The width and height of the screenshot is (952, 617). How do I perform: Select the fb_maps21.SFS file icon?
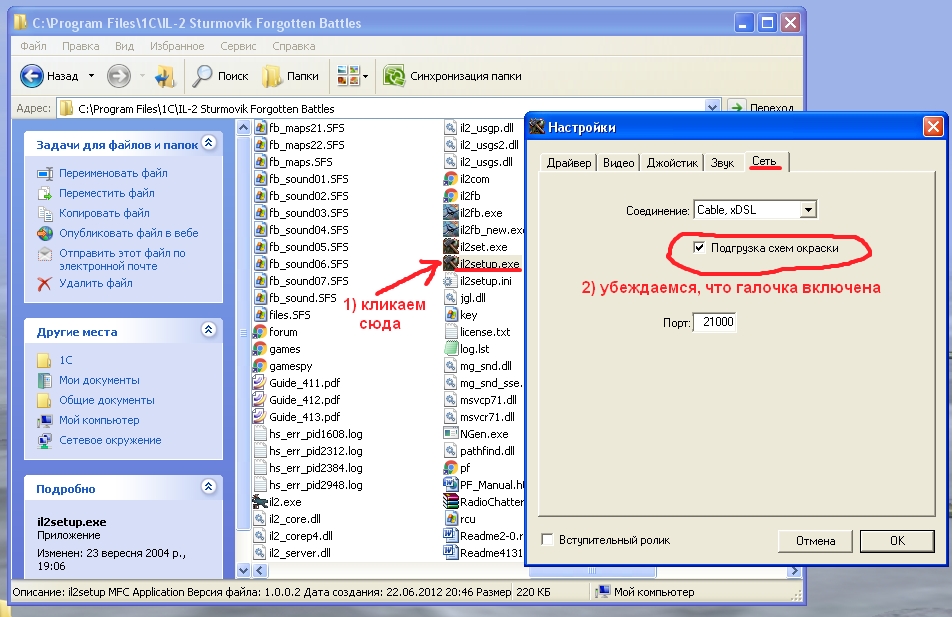pyautogui.click(x=260, y=128)
